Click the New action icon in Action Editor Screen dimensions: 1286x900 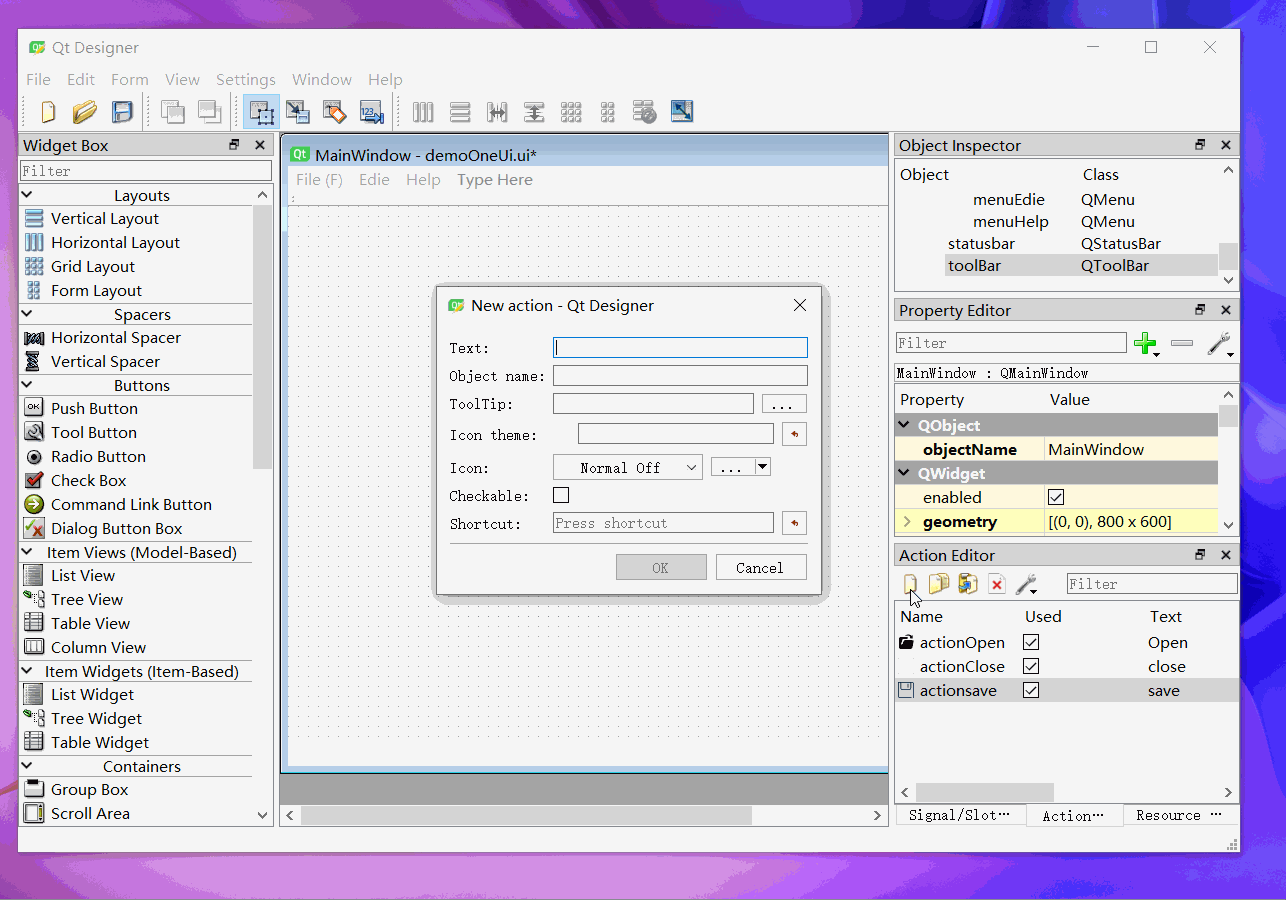click(x=910, y=584)
